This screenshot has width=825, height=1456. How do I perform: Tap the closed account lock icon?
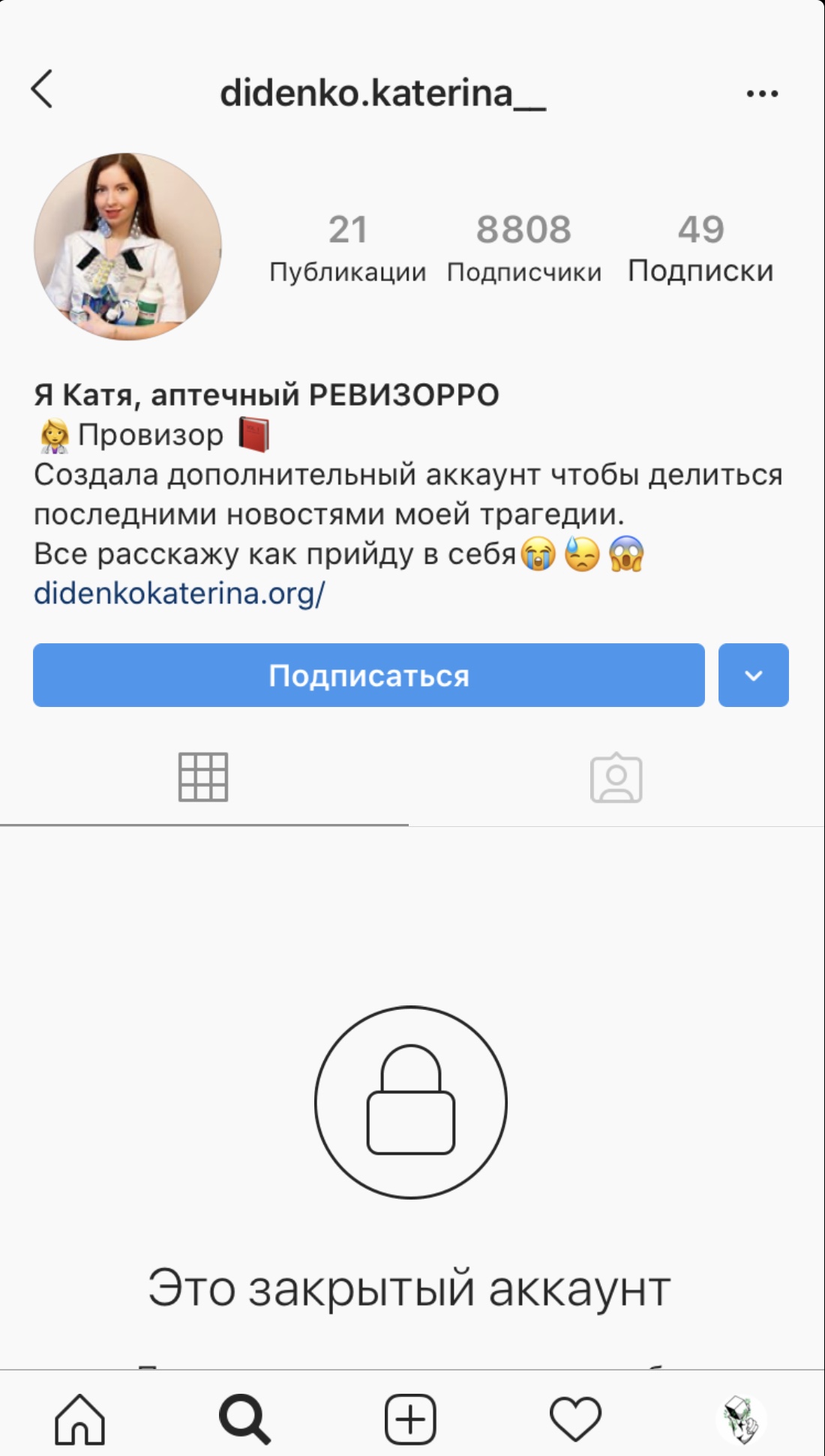[411, 1102]
